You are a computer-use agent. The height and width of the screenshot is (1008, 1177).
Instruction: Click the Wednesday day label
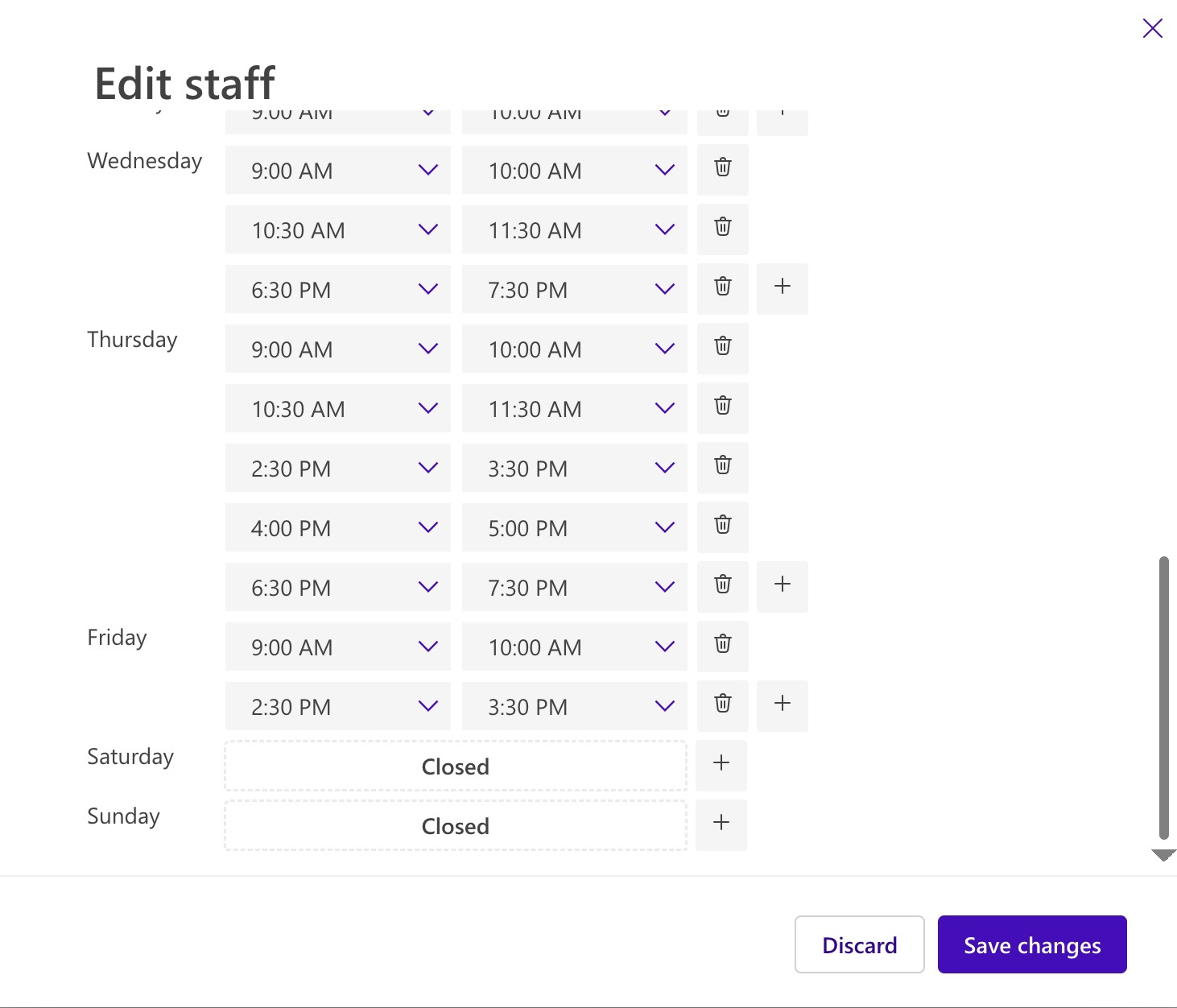(145, 161)
